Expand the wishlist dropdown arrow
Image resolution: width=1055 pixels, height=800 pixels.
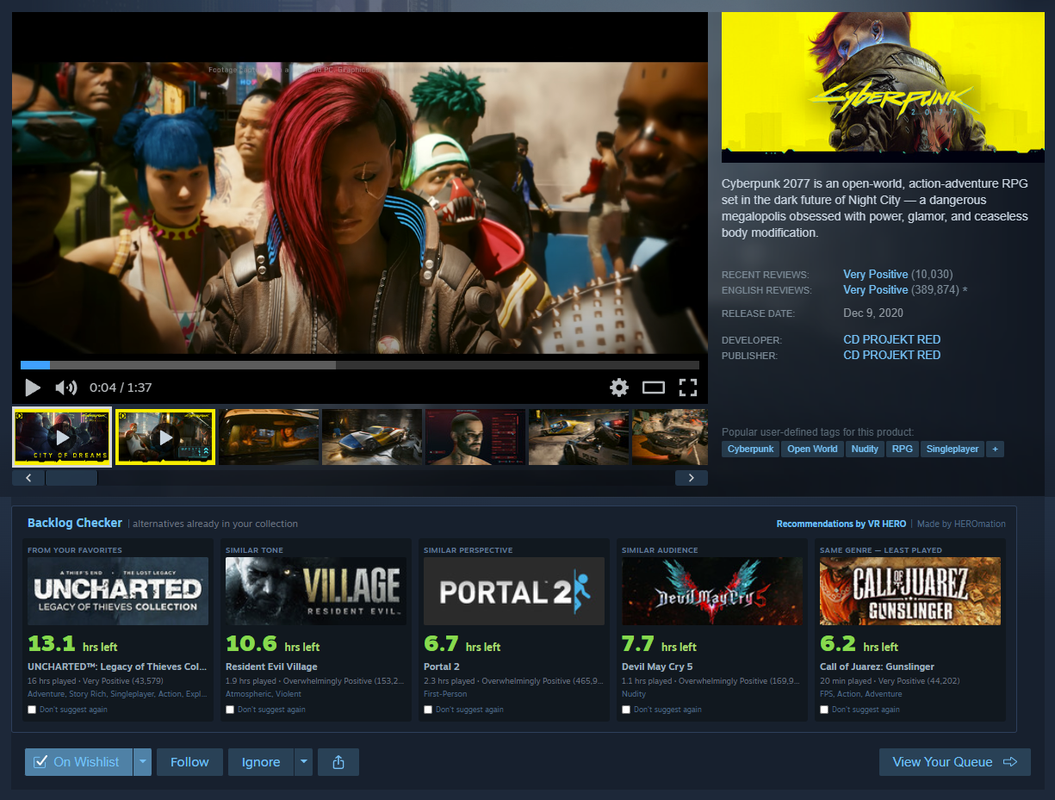[143, 762]
